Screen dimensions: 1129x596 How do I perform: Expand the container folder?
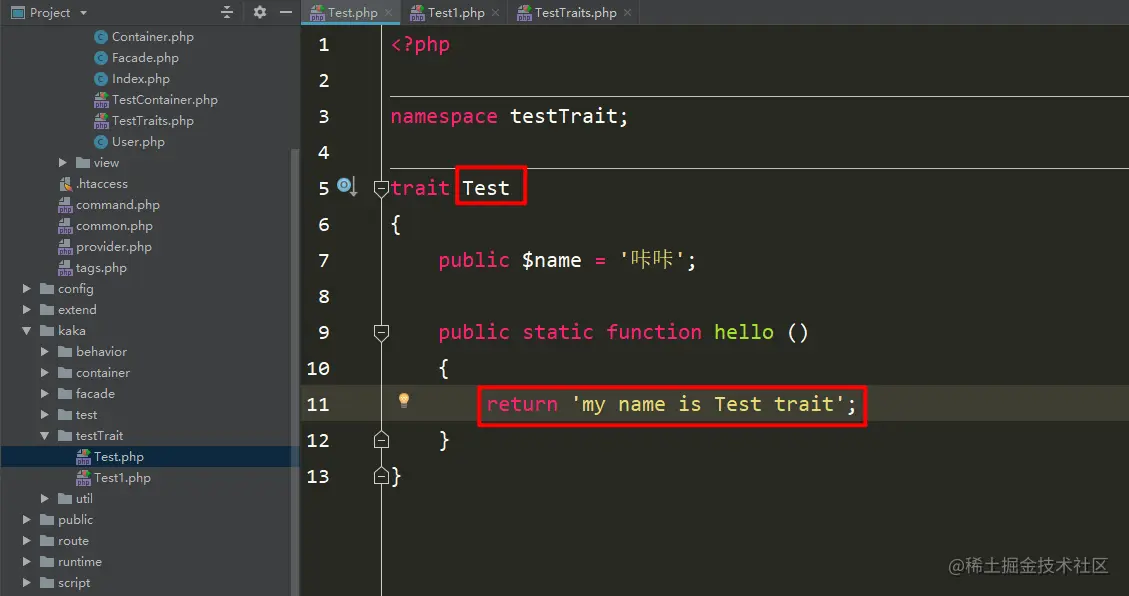pos(45,372)
